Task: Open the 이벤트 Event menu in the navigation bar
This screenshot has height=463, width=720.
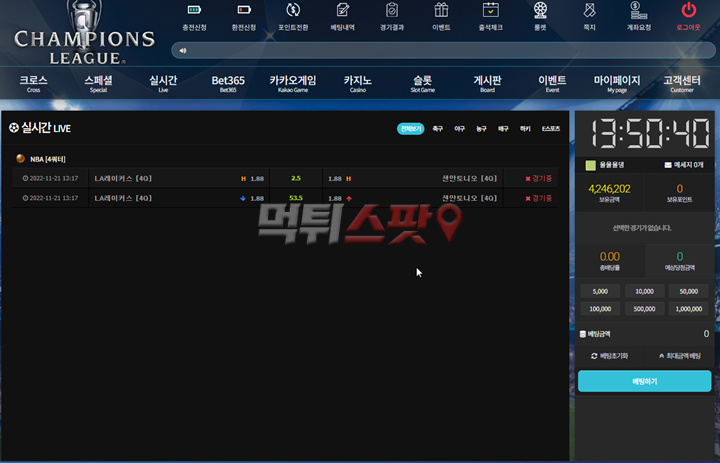Action: click(x=552, y=83)
